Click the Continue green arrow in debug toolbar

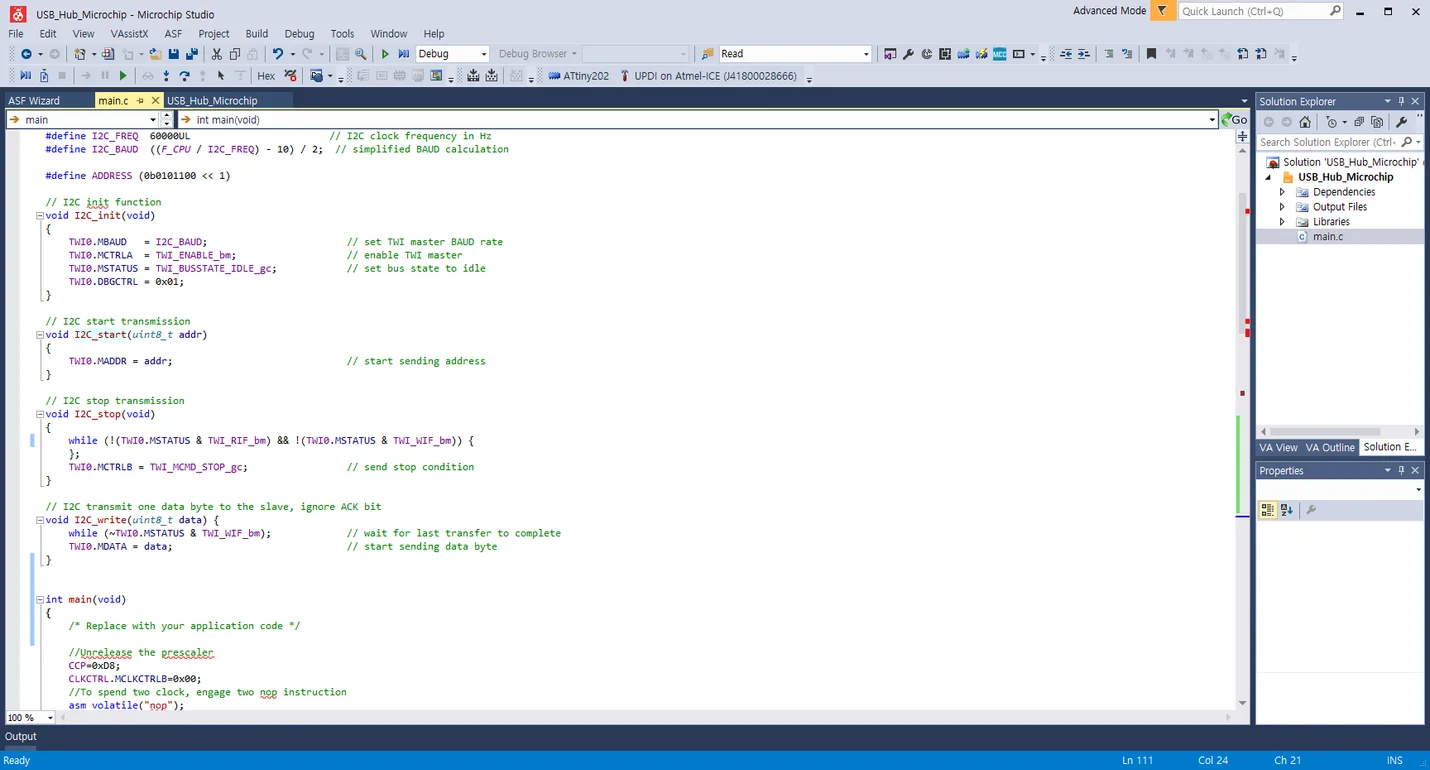click(123, 75)
